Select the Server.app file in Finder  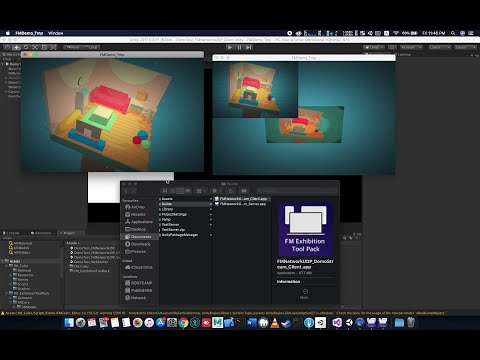(241, 204)
